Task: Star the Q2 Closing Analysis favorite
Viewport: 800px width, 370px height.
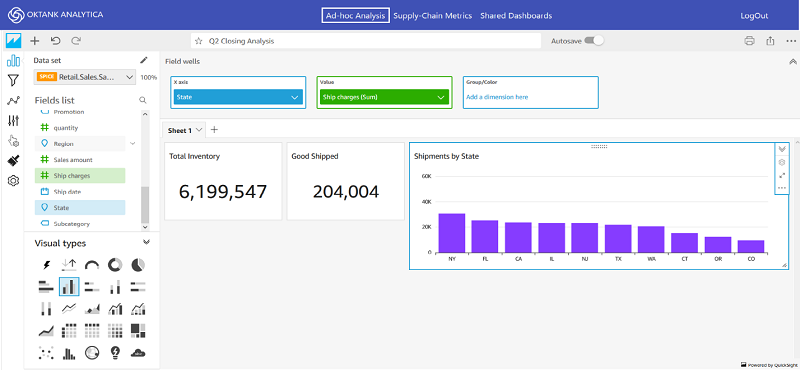Action: pos(199,41)
